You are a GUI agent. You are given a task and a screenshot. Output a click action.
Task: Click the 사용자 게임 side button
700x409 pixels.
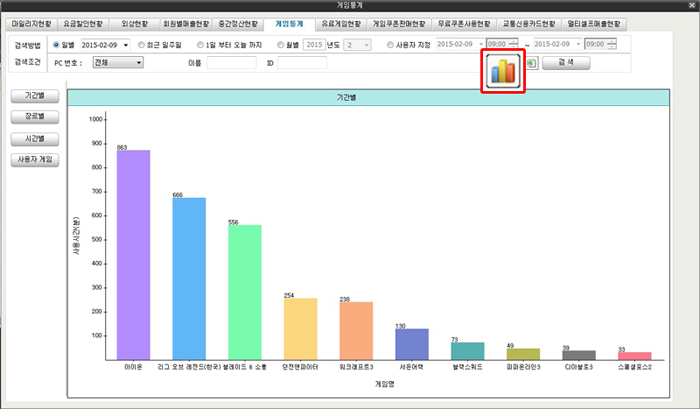[x=35, y=160]
